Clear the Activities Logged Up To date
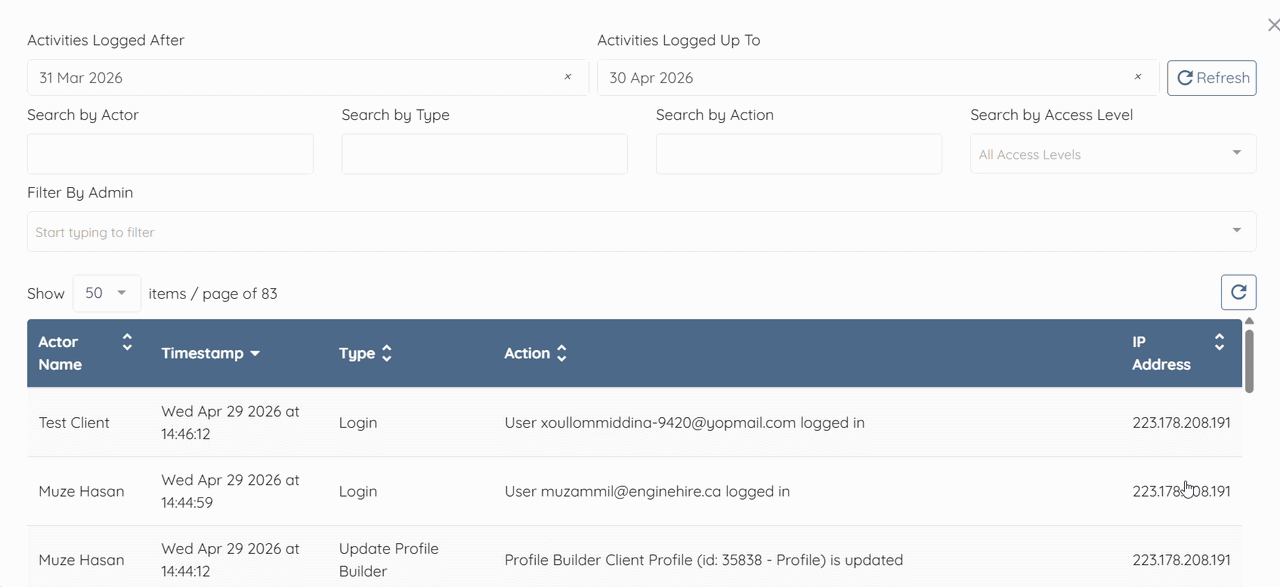This screenshot has width=1280, height=587. [1138, 78]
